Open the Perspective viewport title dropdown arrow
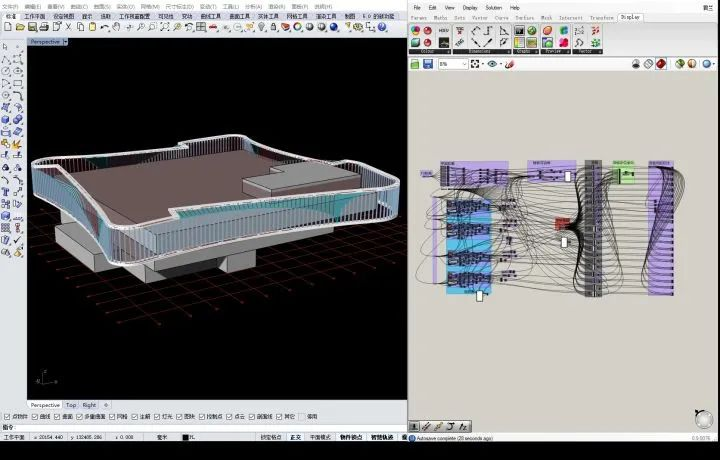The image size is (720, 460). (65, 42)
